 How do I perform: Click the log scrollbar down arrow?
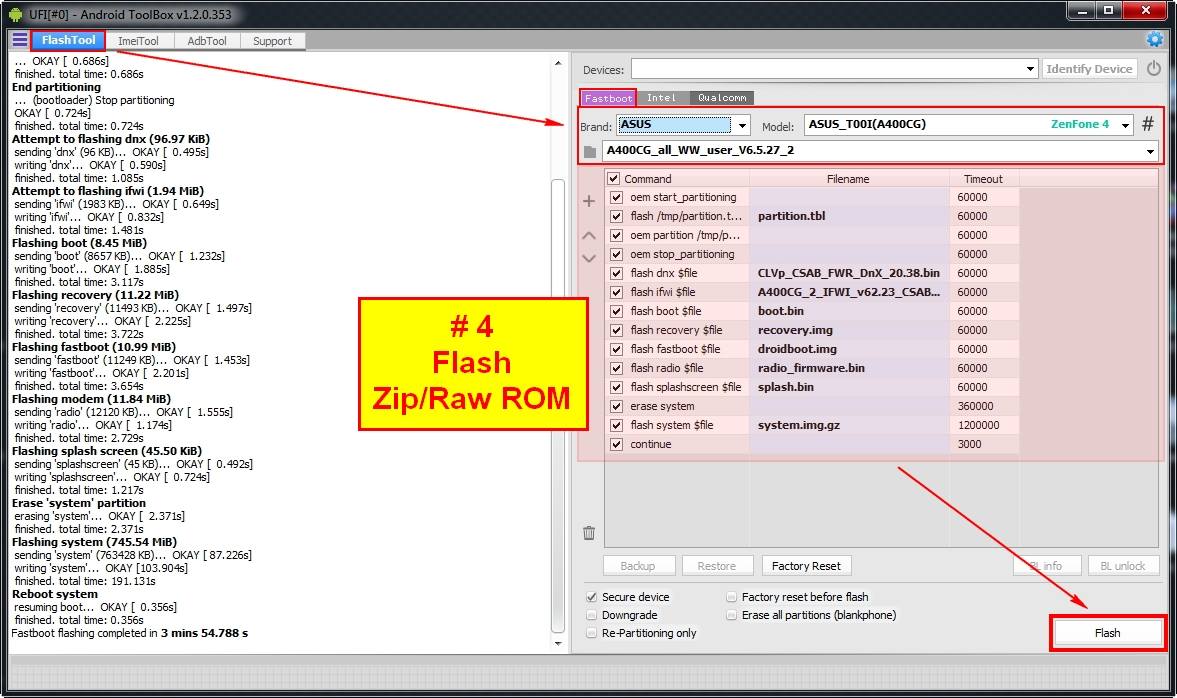point(558,643)
